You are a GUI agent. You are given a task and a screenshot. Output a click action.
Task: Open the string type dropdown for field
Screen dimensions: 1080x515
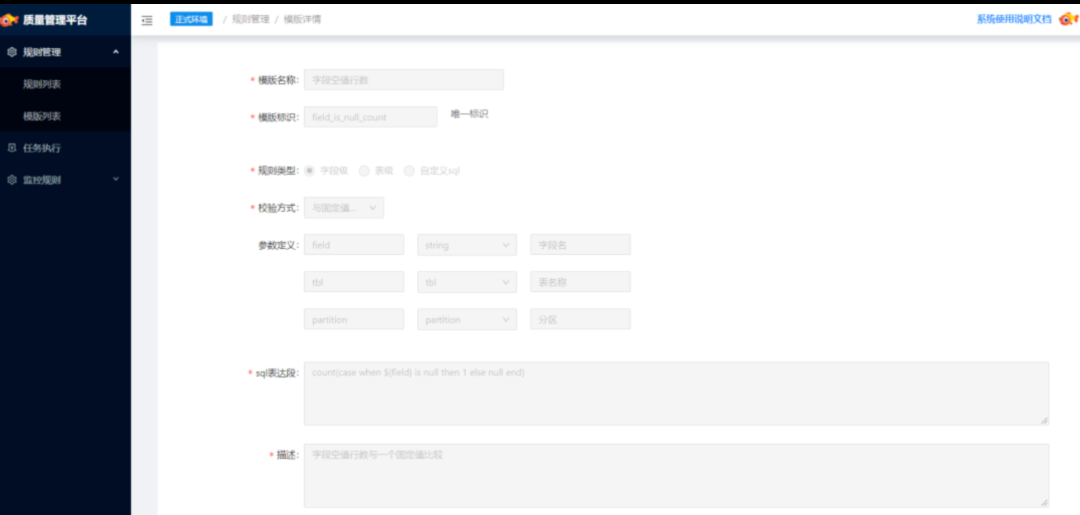(x=466, y=245)
